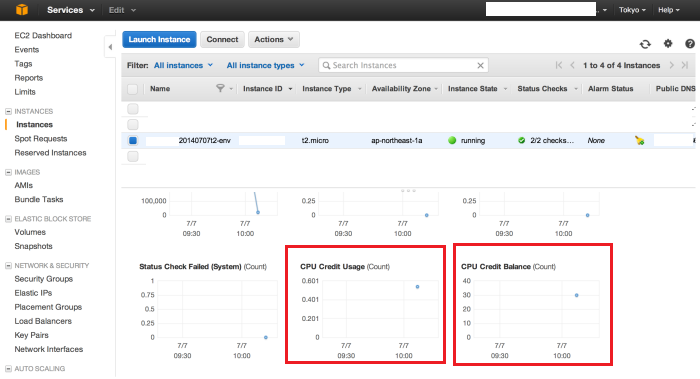Open Placement Groups in sidebar
Screen dimensions: 700x379
coord(48,307)
